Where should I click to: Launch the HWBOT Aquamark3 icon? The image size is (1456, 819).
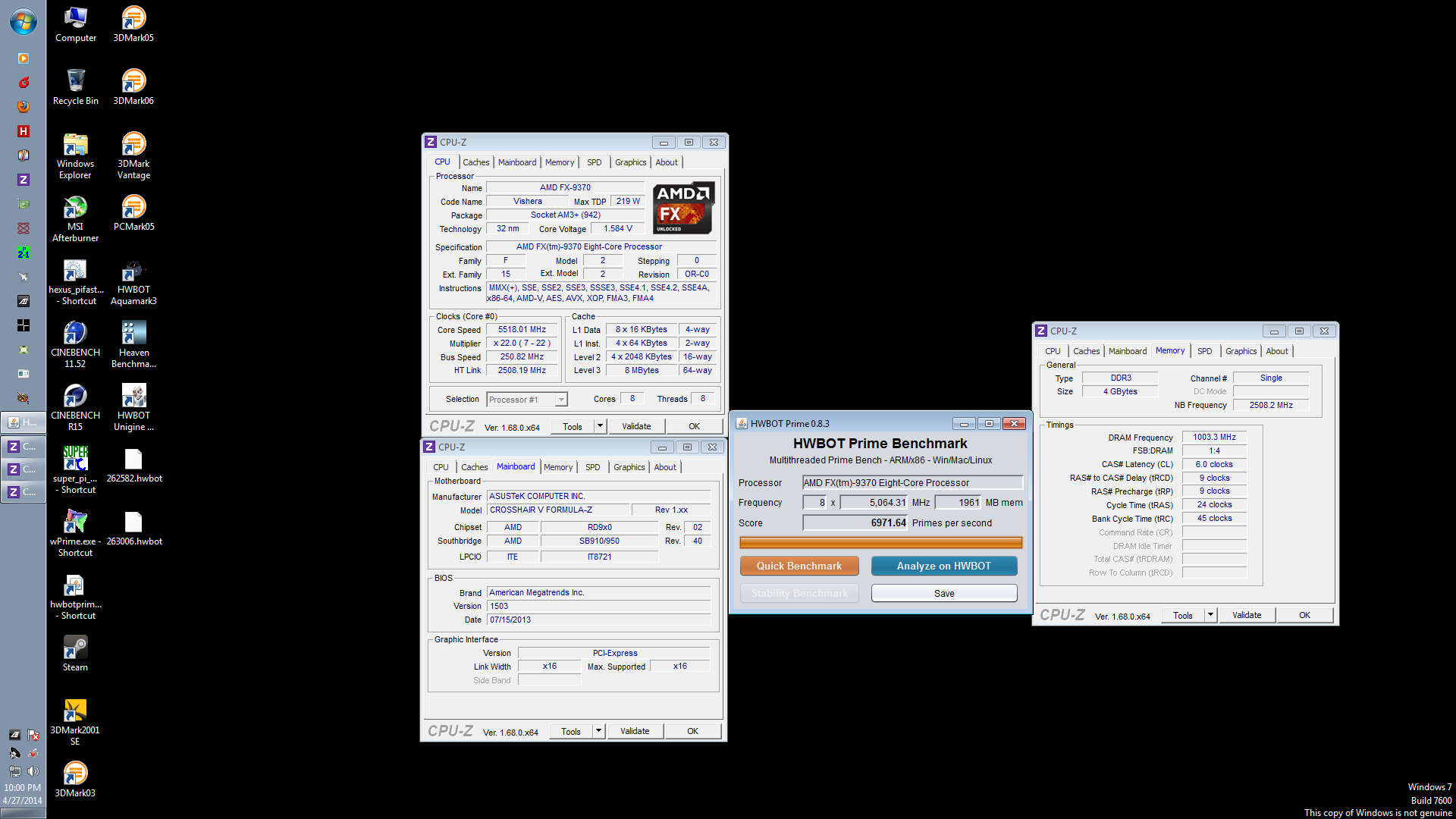[133, 281]
